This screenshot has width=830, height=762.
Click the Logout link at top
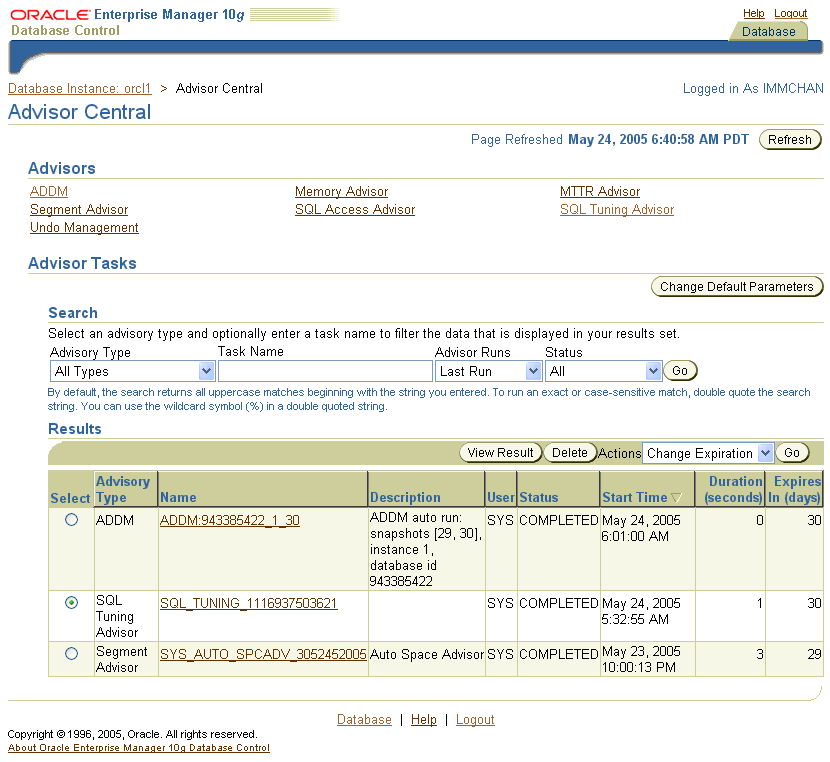790,13
